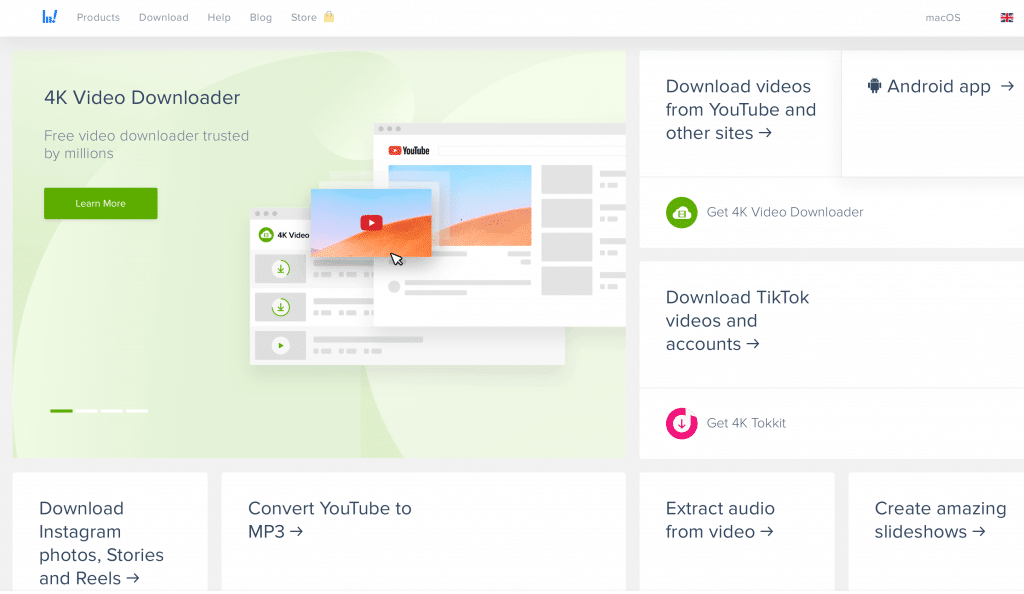The height and width of the screenshot is (594, 1024).
Task: Select the first carousel slide indicator
Action: click(x=61, y=411)
